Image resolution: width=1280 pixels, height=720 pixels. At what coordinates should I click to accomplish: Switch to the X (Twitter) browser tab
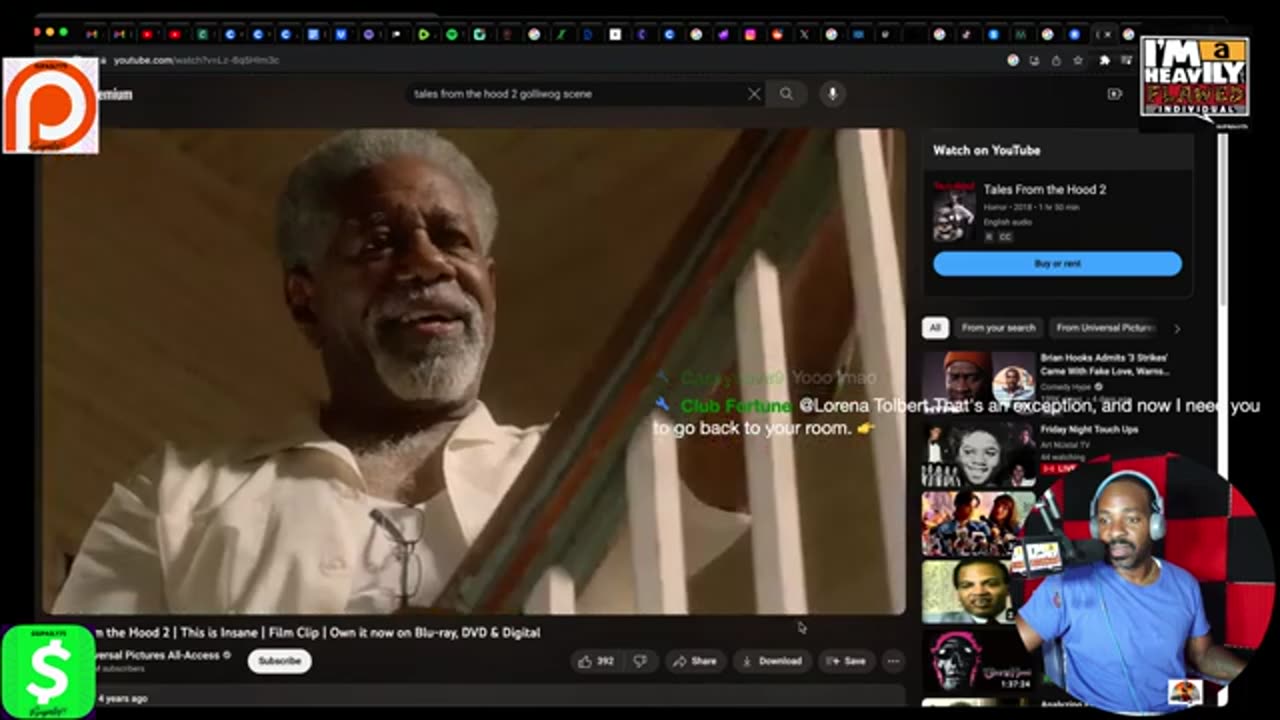point(804,34)
